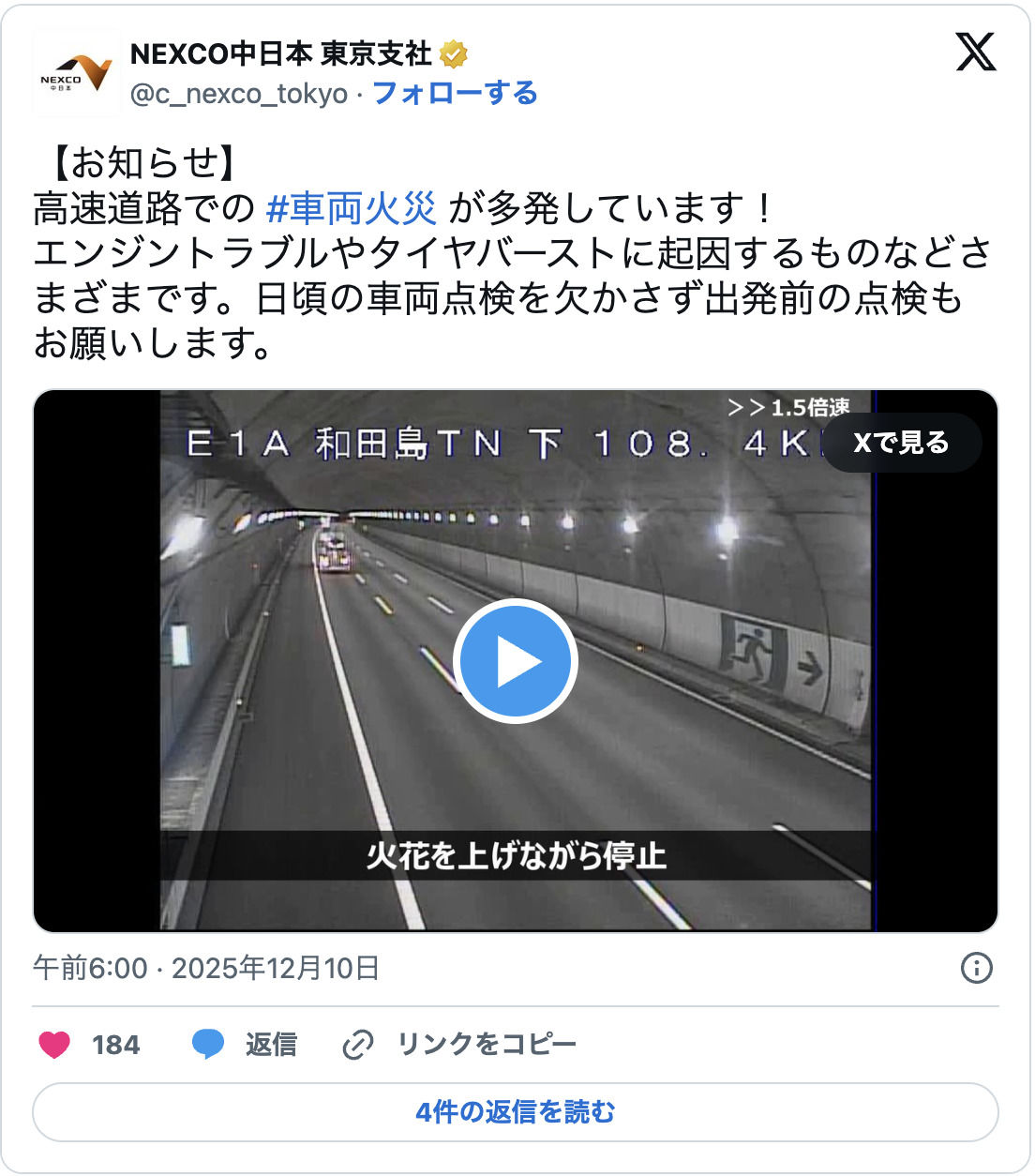Open the #車両火災 hashtag
The image size is (1035, 1176).
(x=352, y=207)
